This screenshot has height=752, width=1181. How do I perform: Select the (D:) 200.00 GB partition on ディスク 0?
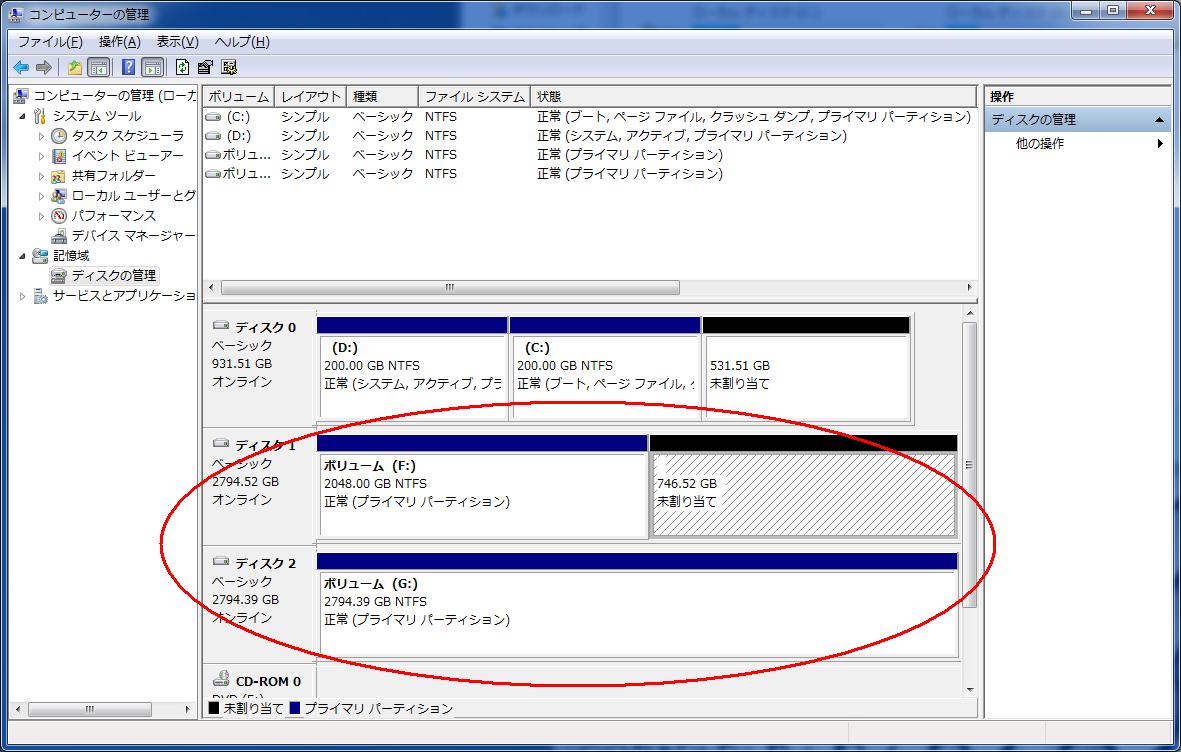(412, 369)
